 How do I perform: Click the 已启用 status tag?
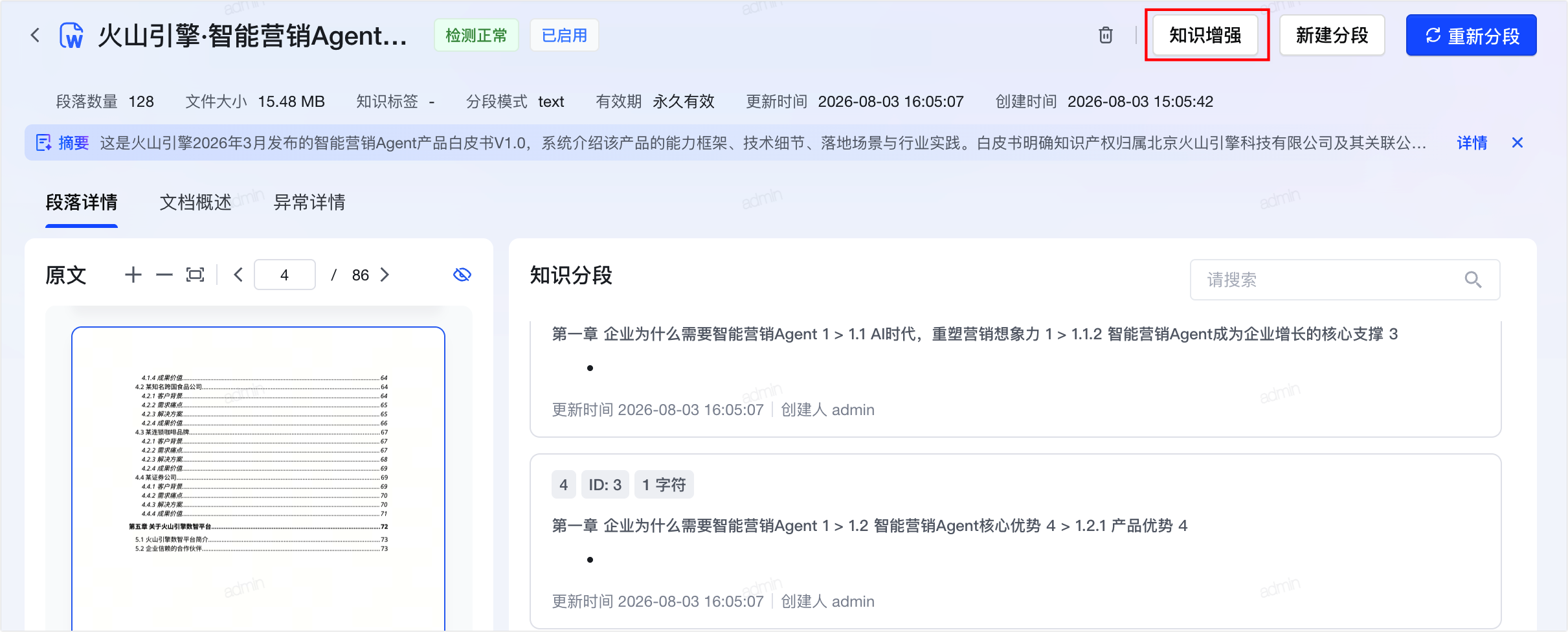click(565, 35)
